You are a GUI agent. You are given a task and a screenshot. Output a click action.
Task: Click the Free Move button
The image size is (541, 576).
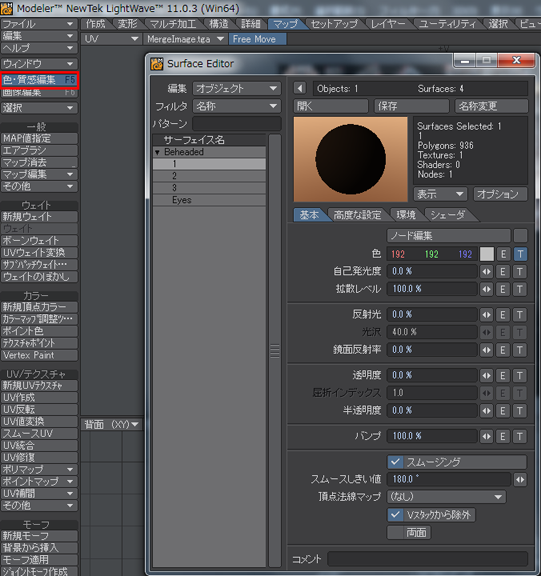coord(257,39)
